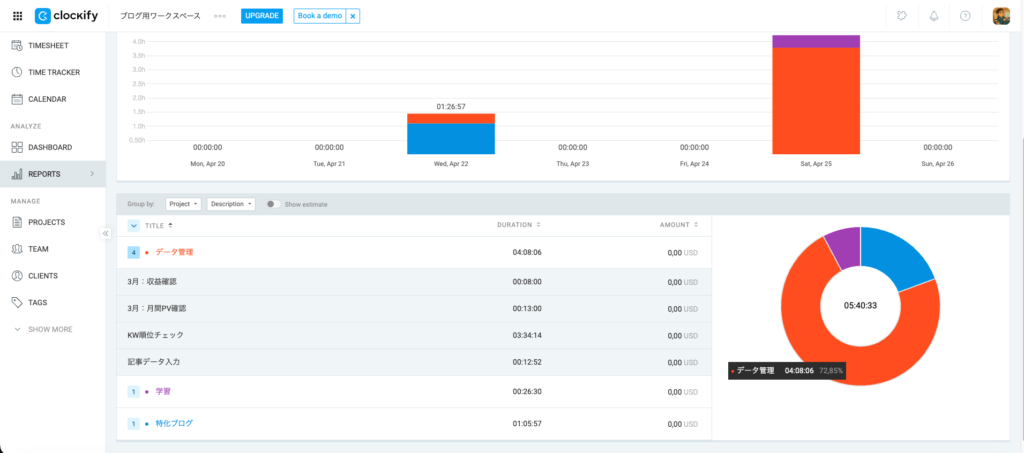Open workspace three-dots options menu
The image size is (1024, 453).
click(x=220, y=16)
